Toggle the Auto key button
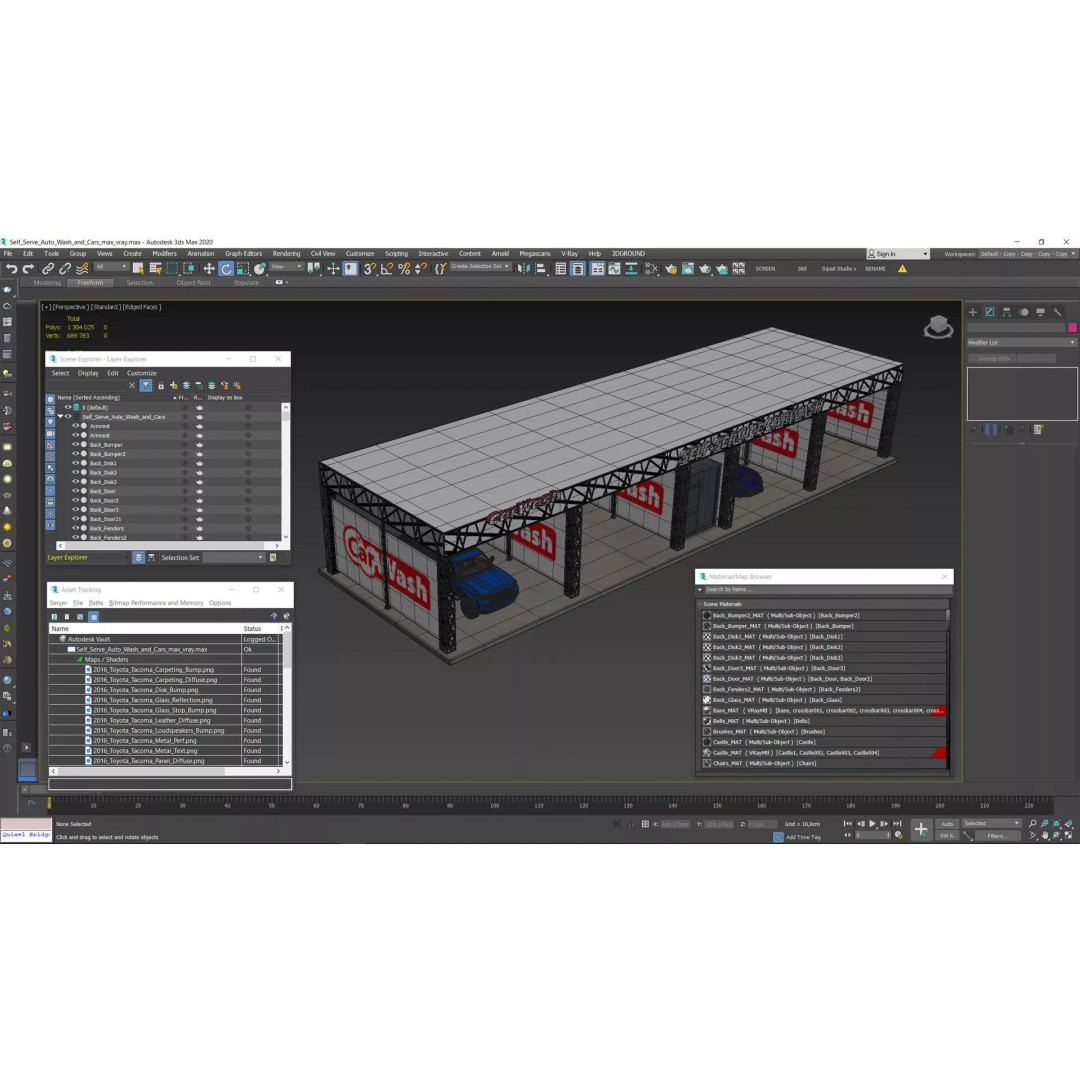Screen dimensions: 1080x1080 pos(948,824)
